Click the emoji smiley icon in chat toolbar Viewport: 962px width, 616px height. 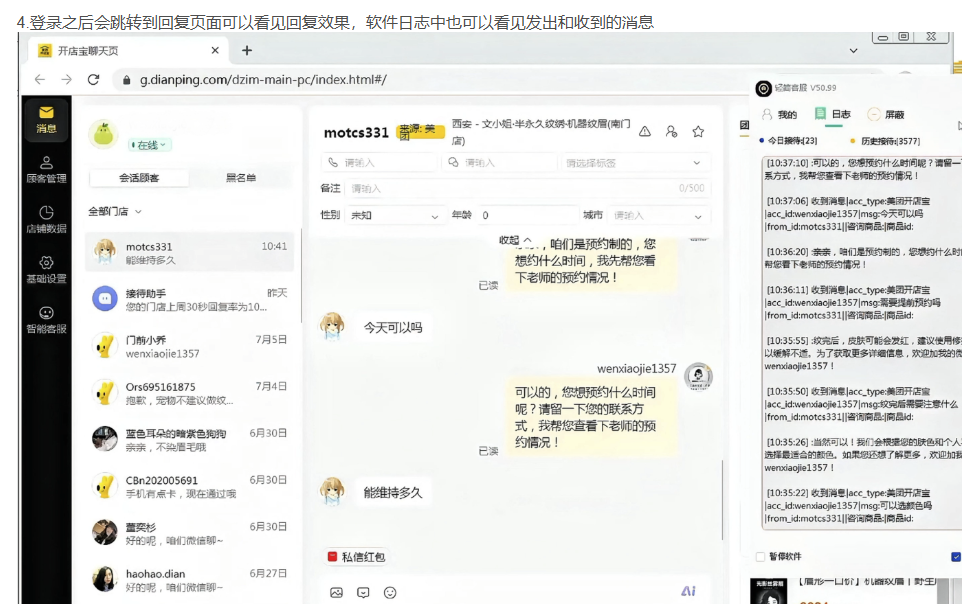tap(390, 593)
